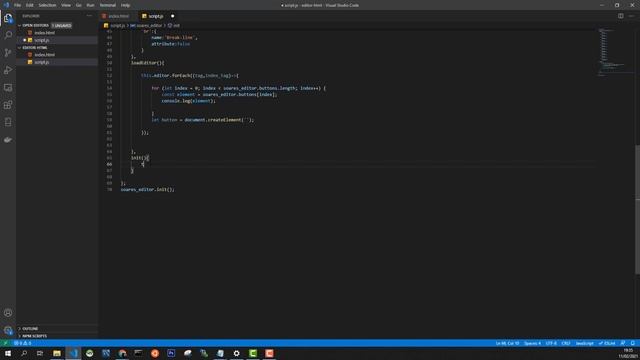Open File Explorer from the taskbar

57,353
